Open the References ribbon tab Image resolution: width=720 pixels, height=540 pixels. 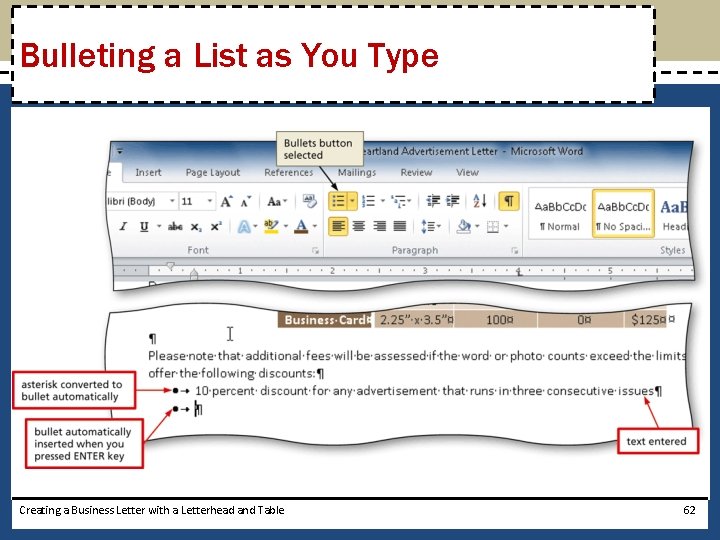(x=288, y=173)
